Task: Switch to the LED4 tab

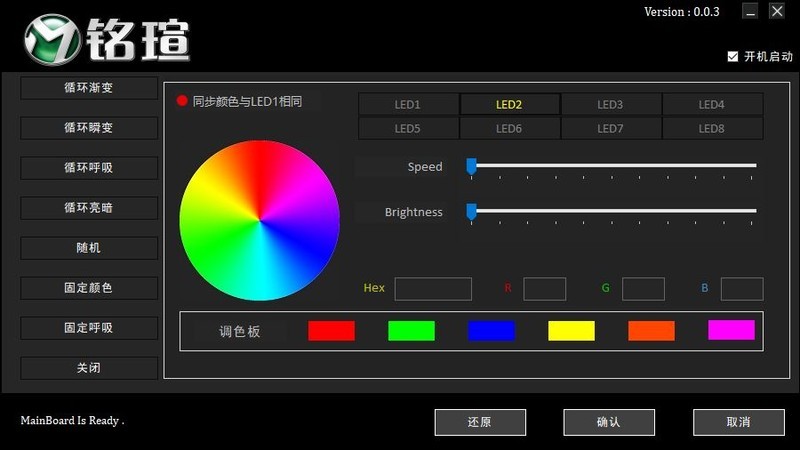Action: (712, 104)
